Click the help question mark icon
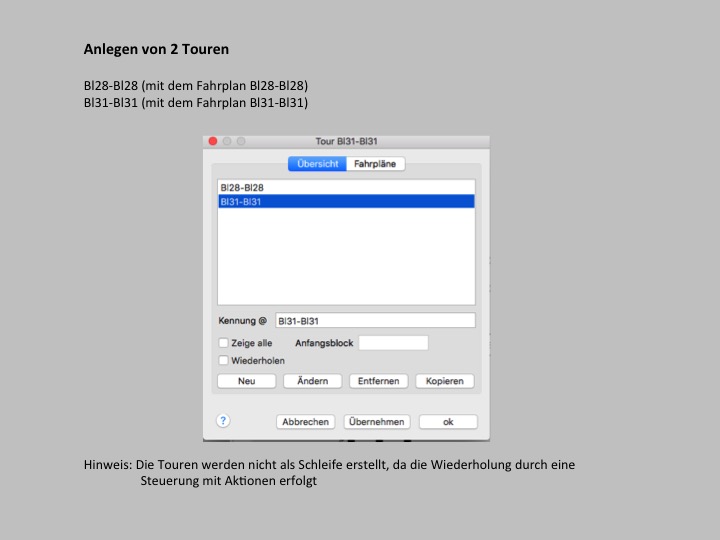This screenshot has width=720, height=540. click(x=223, y=421)
